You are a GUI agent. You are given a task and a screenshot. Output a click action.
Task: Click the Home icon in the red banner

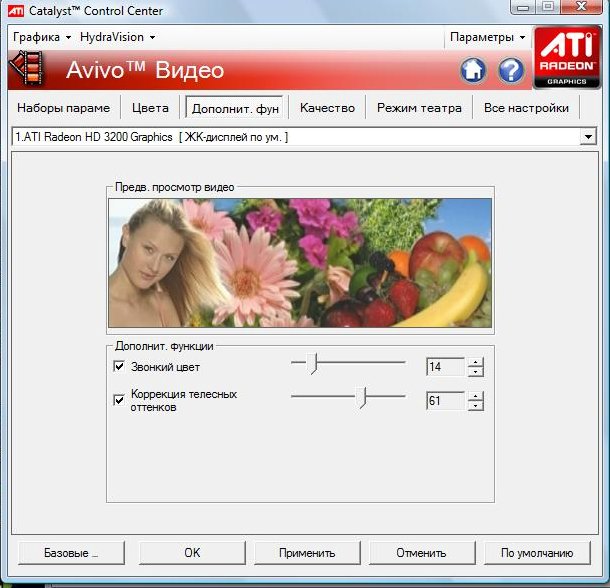tap(473, 70)
